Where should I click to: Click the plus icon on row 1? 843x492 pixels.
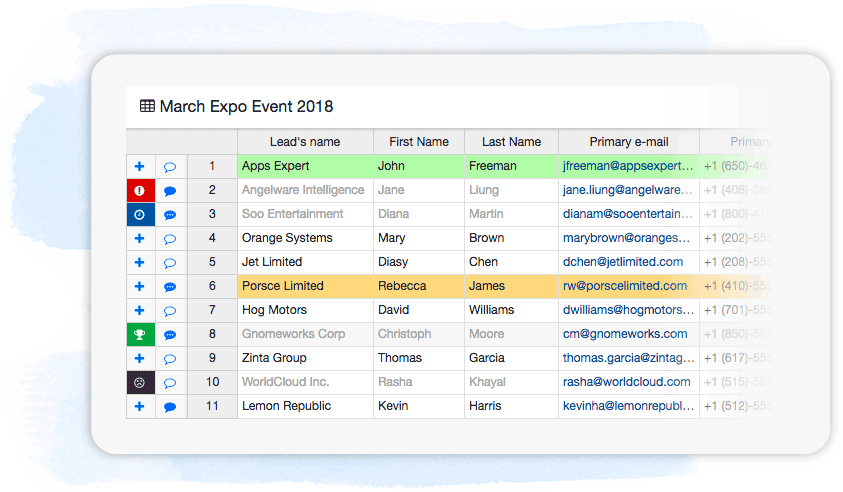[x=140, y=166]
